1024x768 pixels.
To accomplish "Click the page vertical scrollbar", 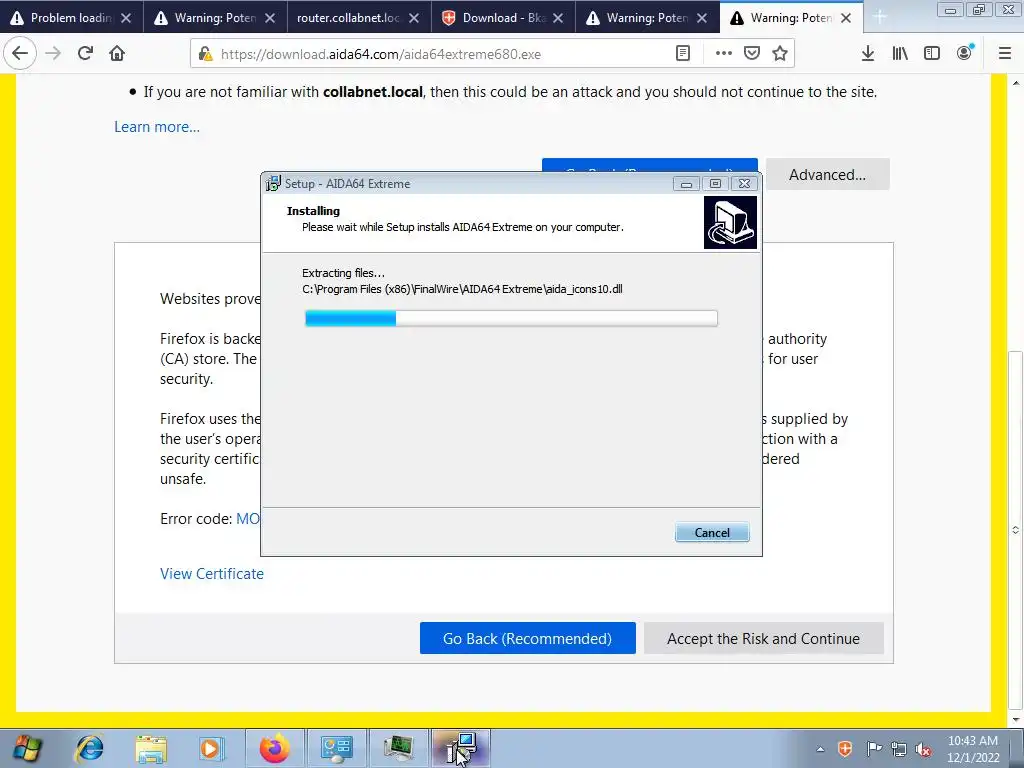I will pyautogui.click(x=1016, y=531).
